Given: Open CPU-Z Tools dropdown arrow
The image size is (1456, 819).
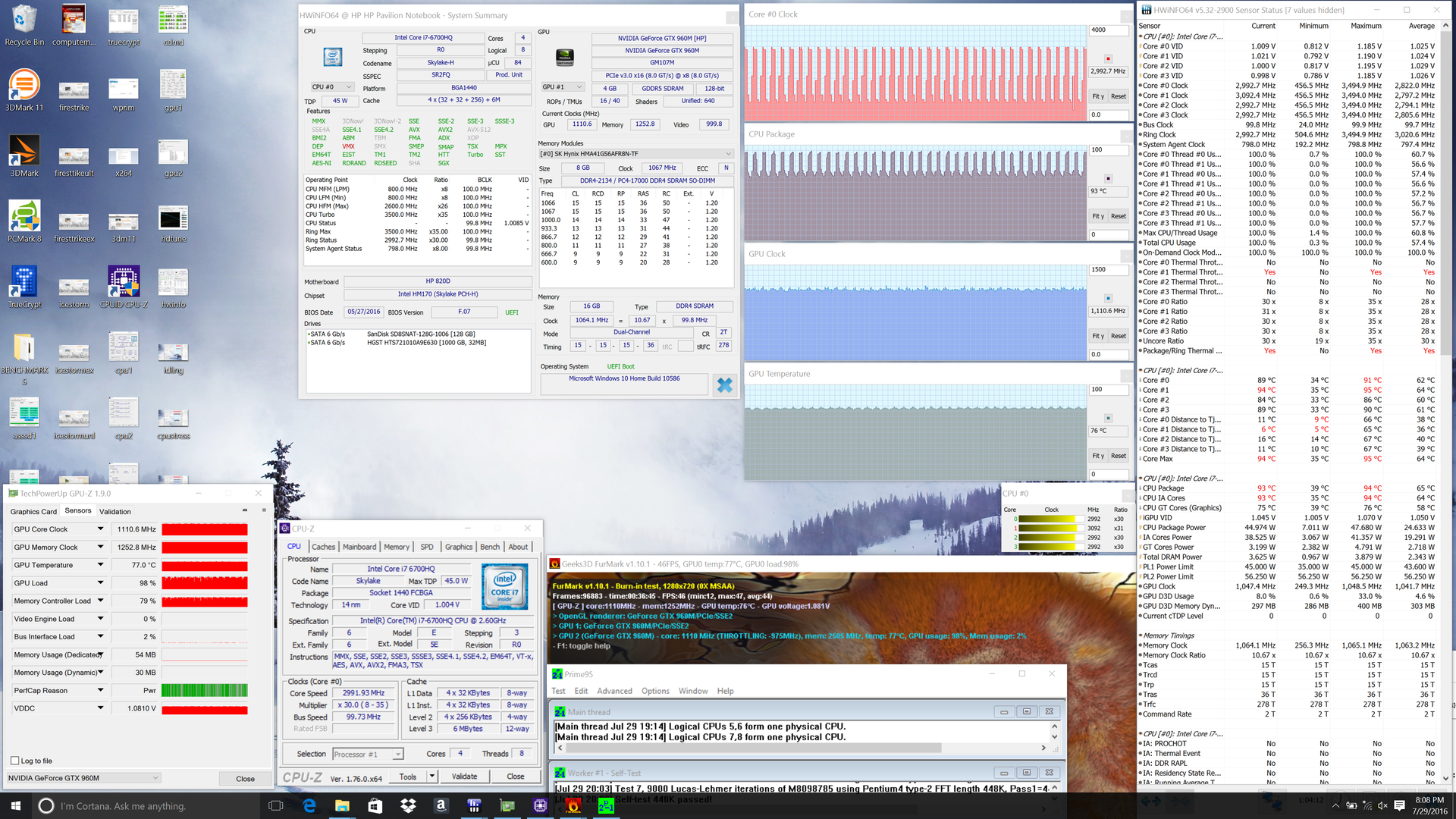Looking at the screenshot, I should click(431, 776).
